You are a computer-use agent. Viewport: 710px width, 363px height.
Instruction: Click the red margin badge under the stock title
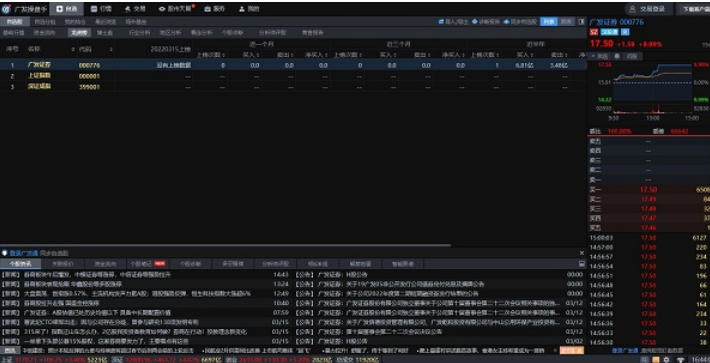tap(594, 32)
